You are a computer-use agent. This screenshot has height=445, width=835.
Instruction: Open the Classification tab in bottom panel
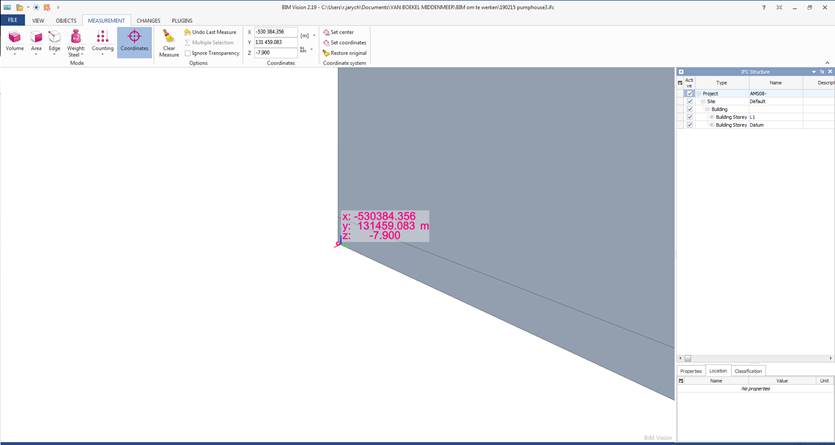[748, 370]
